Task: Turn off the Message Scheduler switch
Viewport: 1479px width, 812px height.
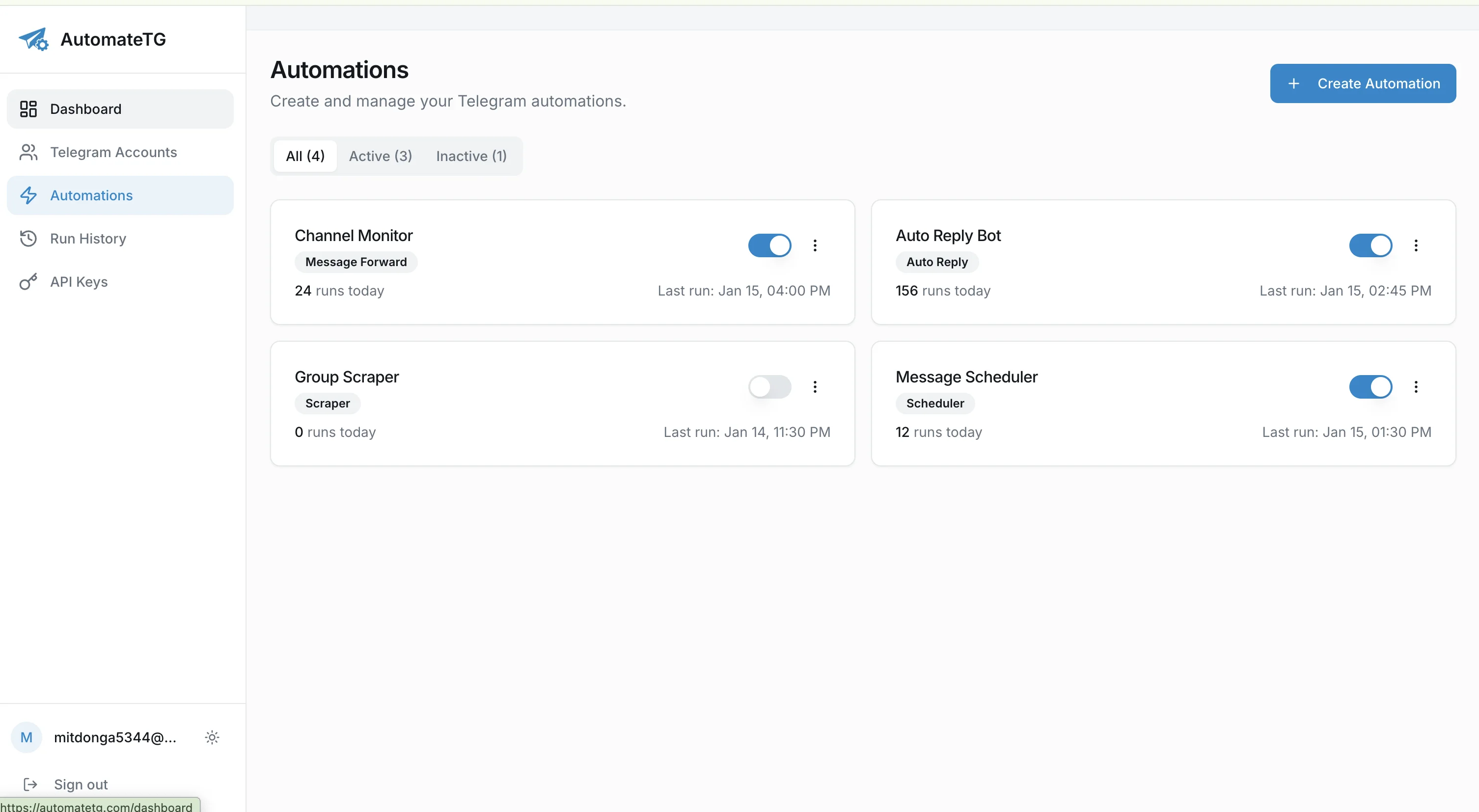Action: tap(1370, 387)
